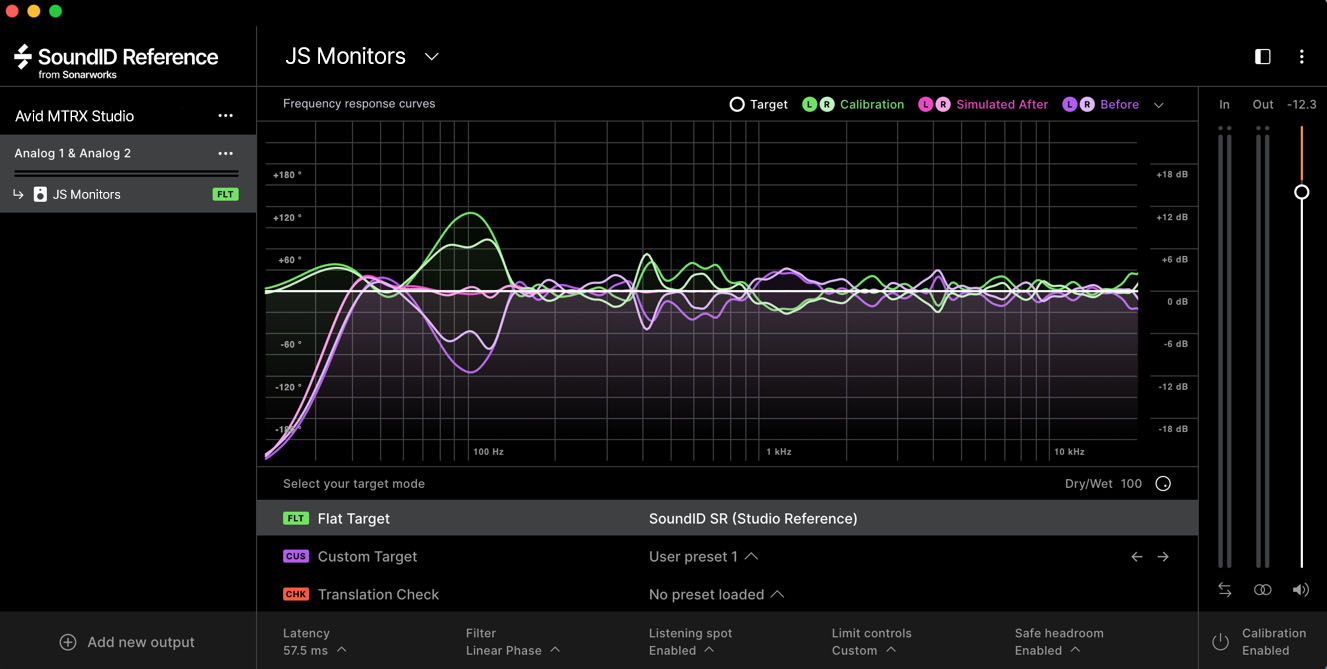Select the Custom Target mode
The image size is (1327, 669).
(727, 557)
